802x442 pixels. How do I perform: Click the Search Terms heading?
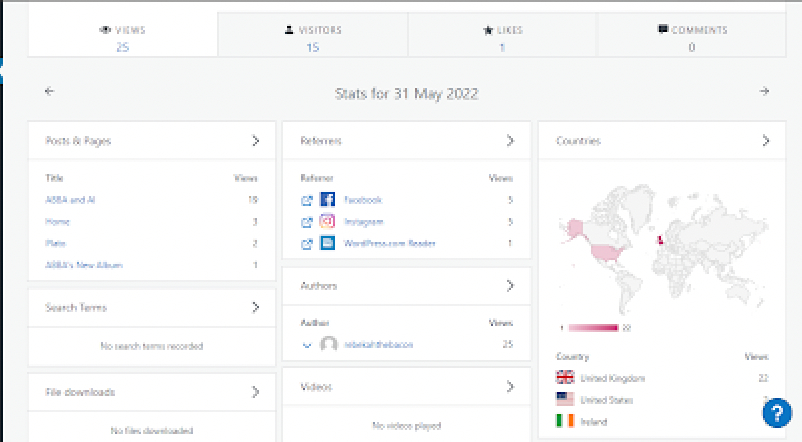coord(76,307)
